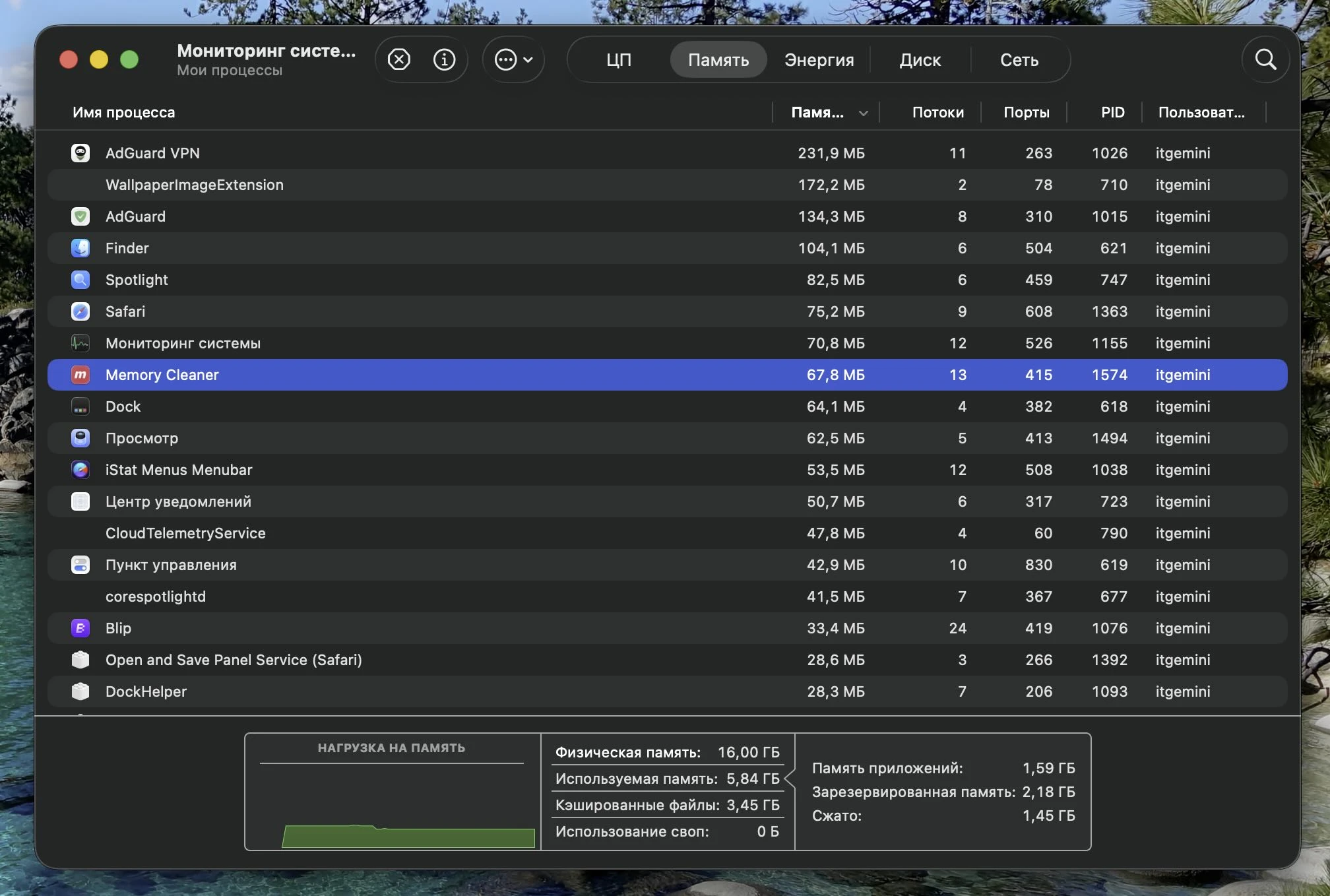Select the Open and Save Panel Service name
This screenshot has width=1330, height=896.
click(x=234, y=660)
